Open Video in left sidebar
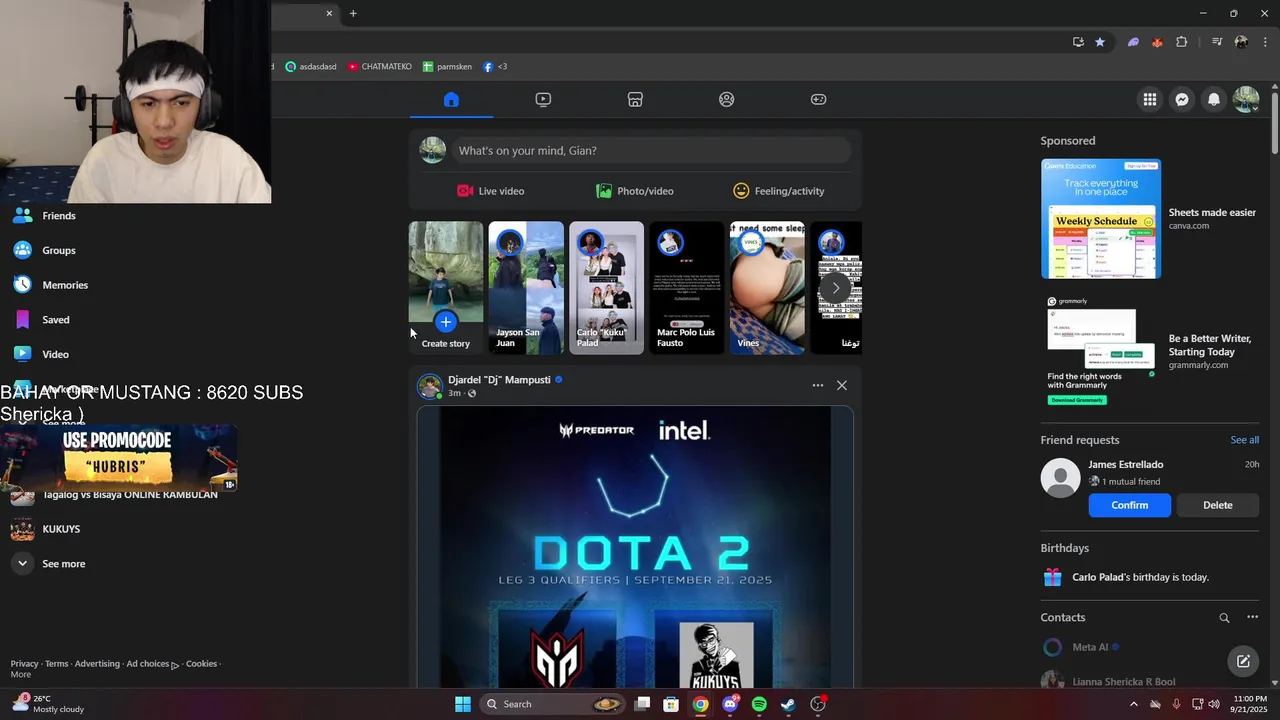1280x720 pixels. click(x=55, y=354)
